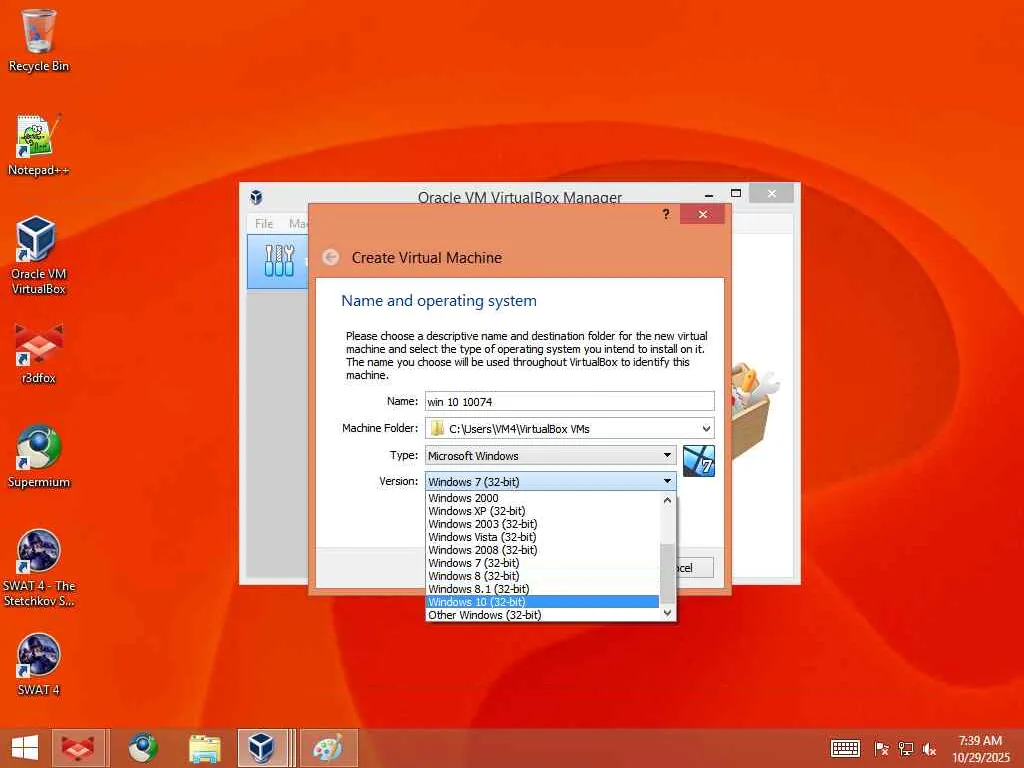Select the SWAT 4 desktop shortcut
The width and height of the screenshot is (1024, 768).
[39, 665]
